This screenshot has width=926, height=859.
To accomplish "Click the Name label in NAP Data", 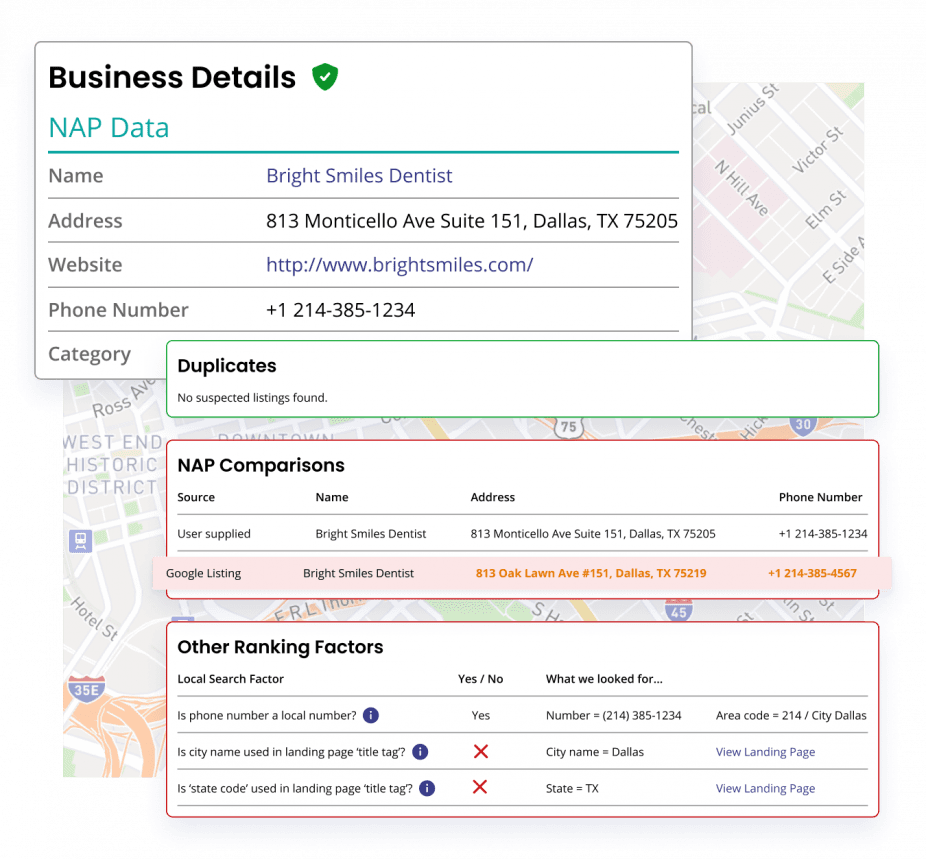I will [76, 176].
